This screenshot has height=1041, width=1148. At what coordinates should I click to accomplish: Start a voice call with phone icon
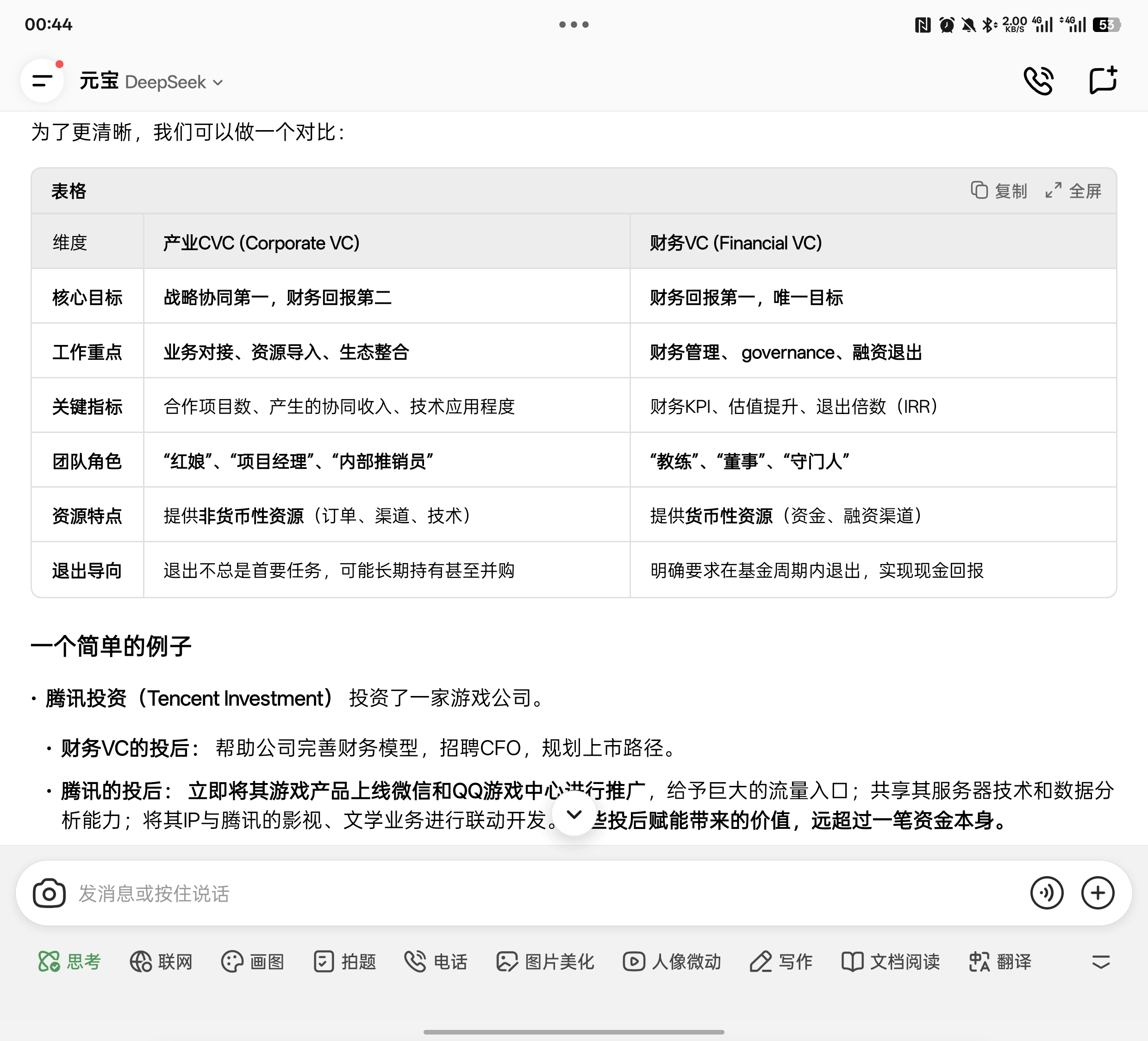tap(1039, 81)
